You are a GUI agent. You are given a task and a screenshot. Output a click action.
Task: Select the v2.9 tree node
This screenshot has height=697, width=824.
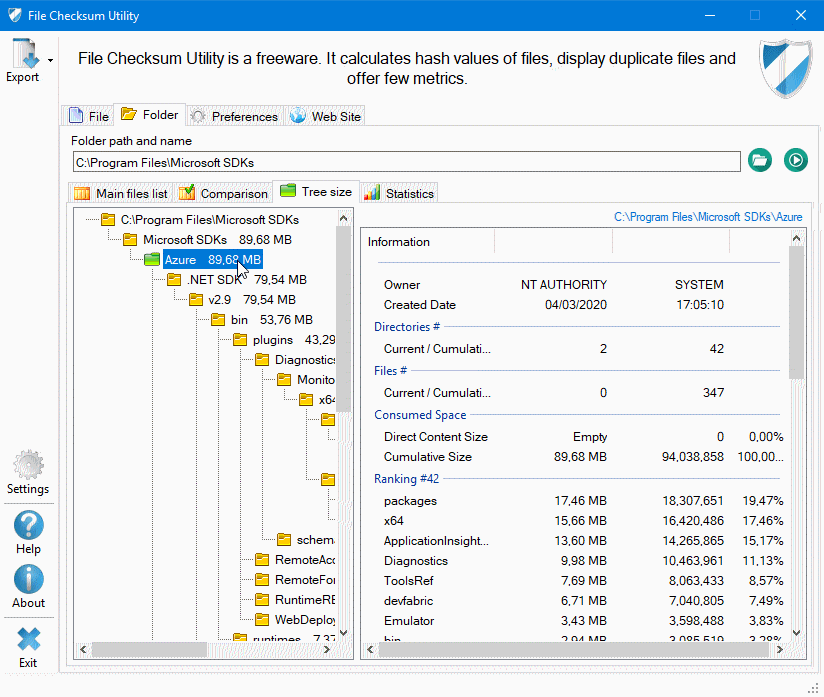pos(219,299)
